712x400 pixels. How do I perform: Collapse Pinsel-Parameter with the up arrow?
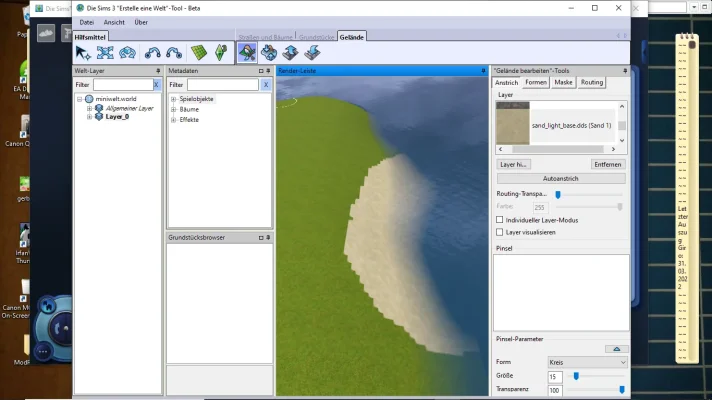617,349
